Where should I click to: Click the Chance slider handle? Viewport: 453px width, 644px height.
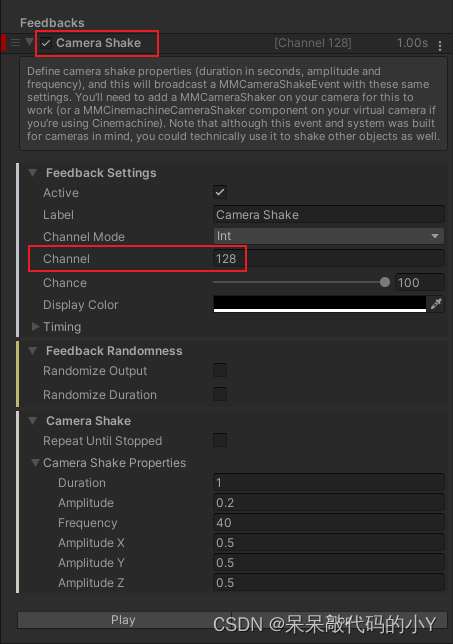[x=384, y=282]
